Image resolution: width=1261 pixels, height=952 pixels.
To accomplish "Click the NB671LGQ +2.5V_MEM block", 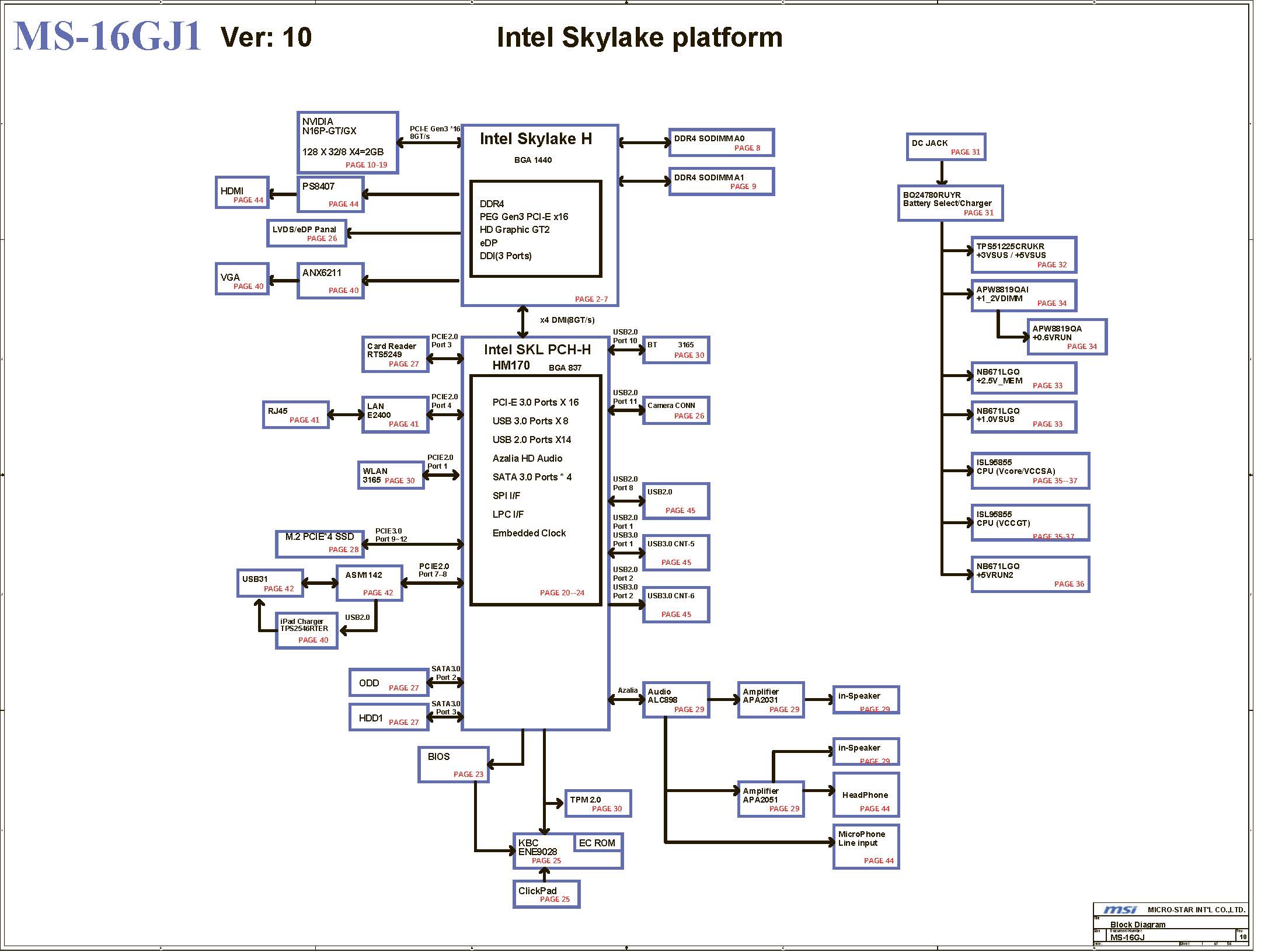I will pos(1024,378).
